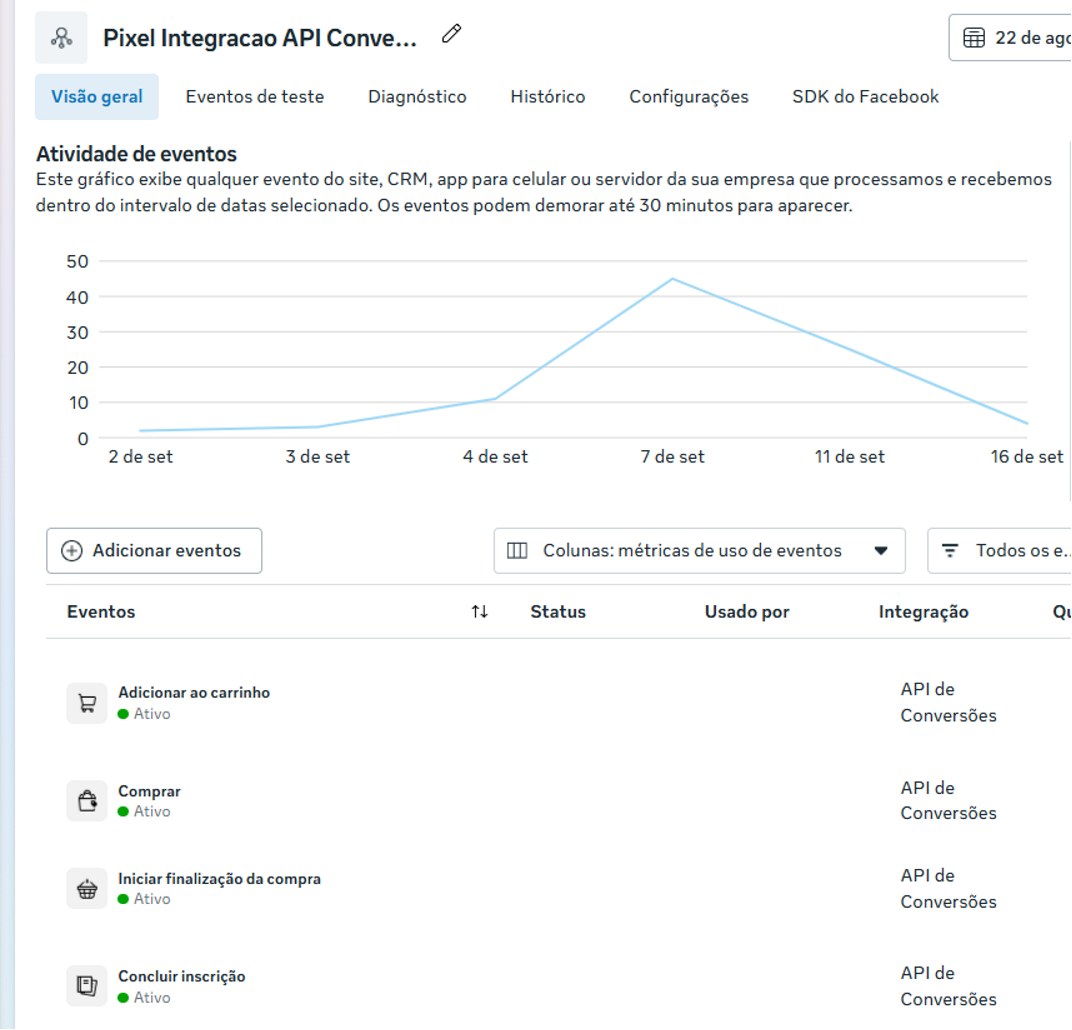Click the Integração column header
The width and height of the screenshot is (1072, 1030).
pyautogui.click(x=923, y=612)
